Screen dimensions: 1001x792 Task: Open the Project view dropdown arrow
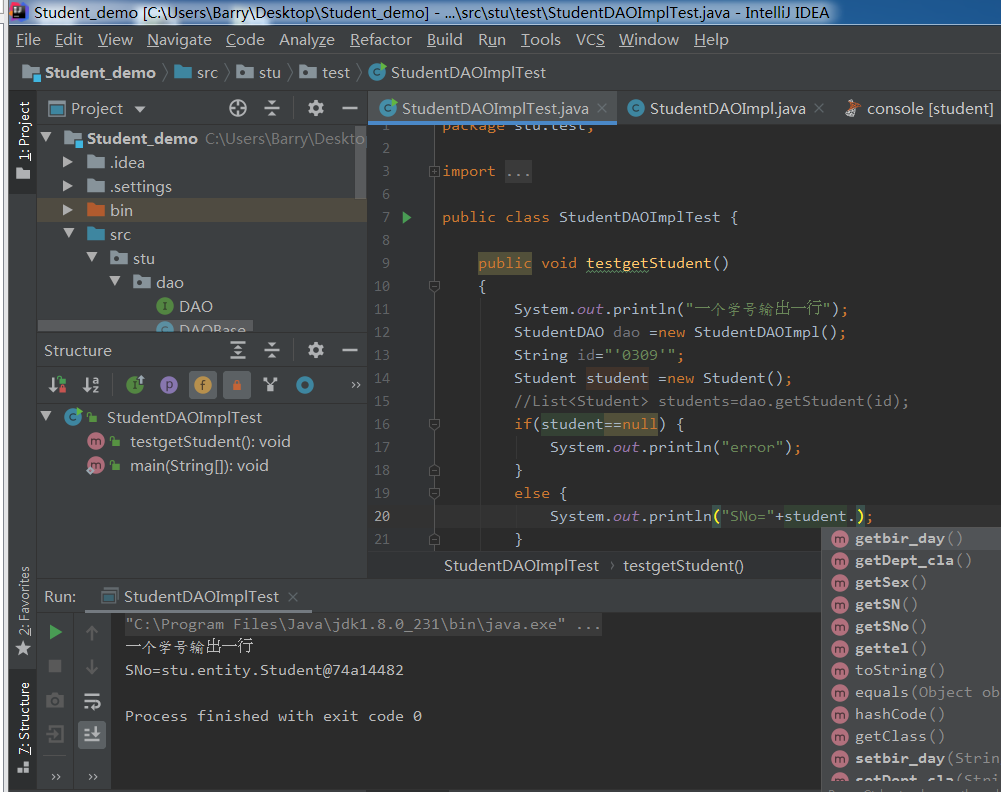[x=140, y=109]
